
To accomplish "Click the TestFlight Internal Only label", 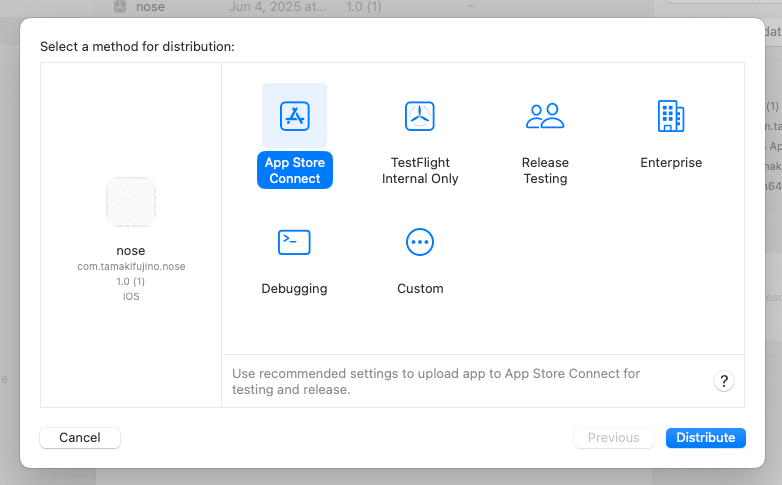I will pyautogui.click(x=420, y=171).
